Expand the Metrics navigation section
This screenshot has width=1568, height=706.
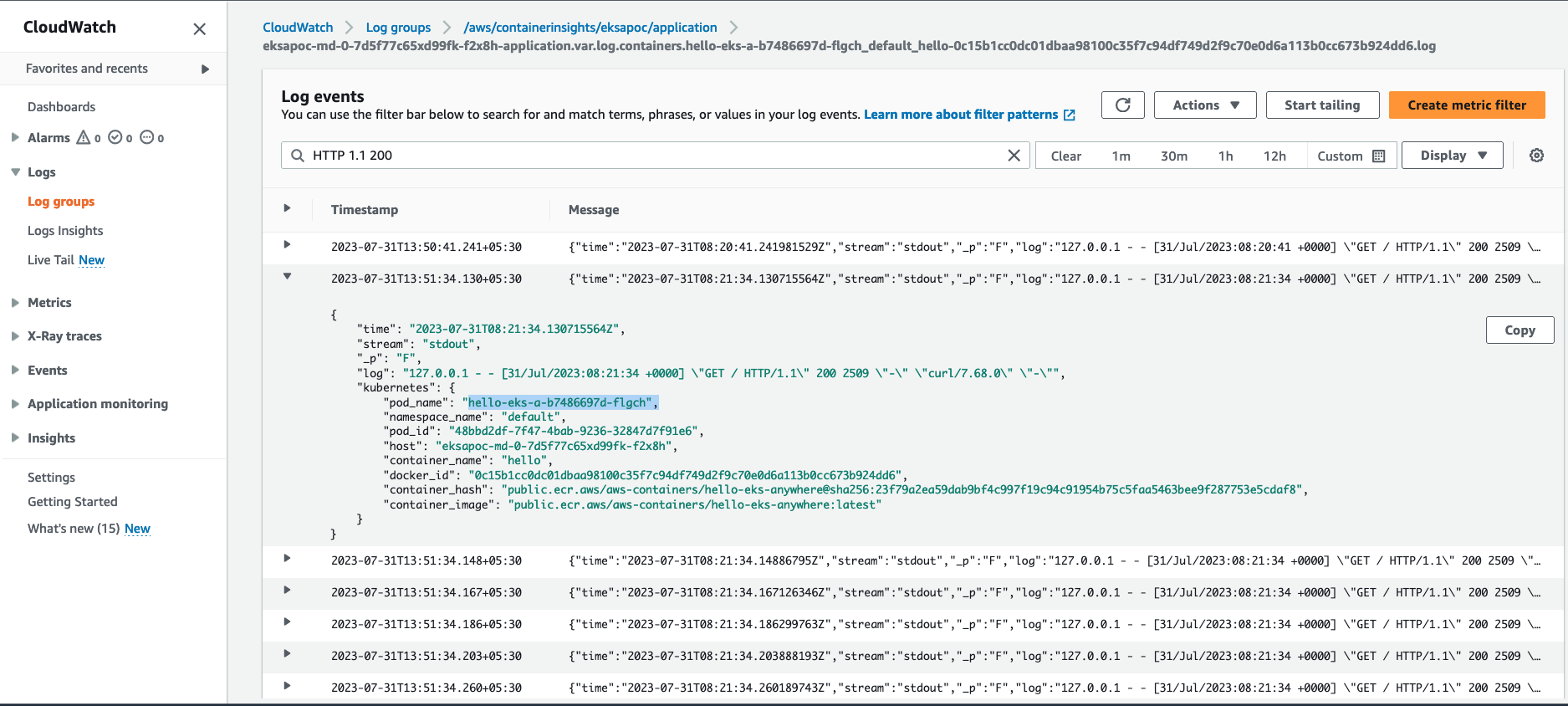click(15, 303)
